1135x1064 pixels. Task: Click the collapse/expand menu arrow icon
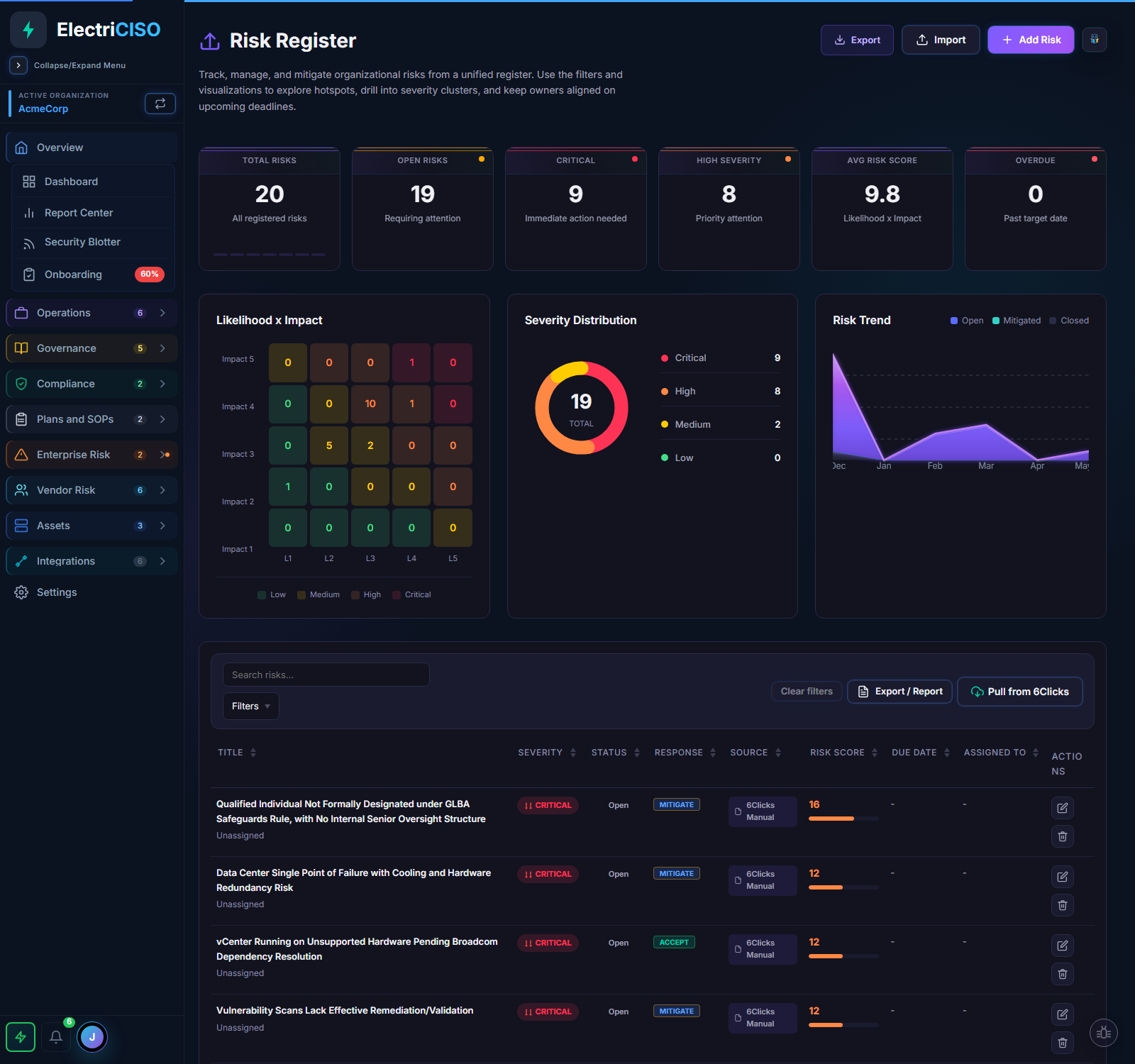pos(18,65)
